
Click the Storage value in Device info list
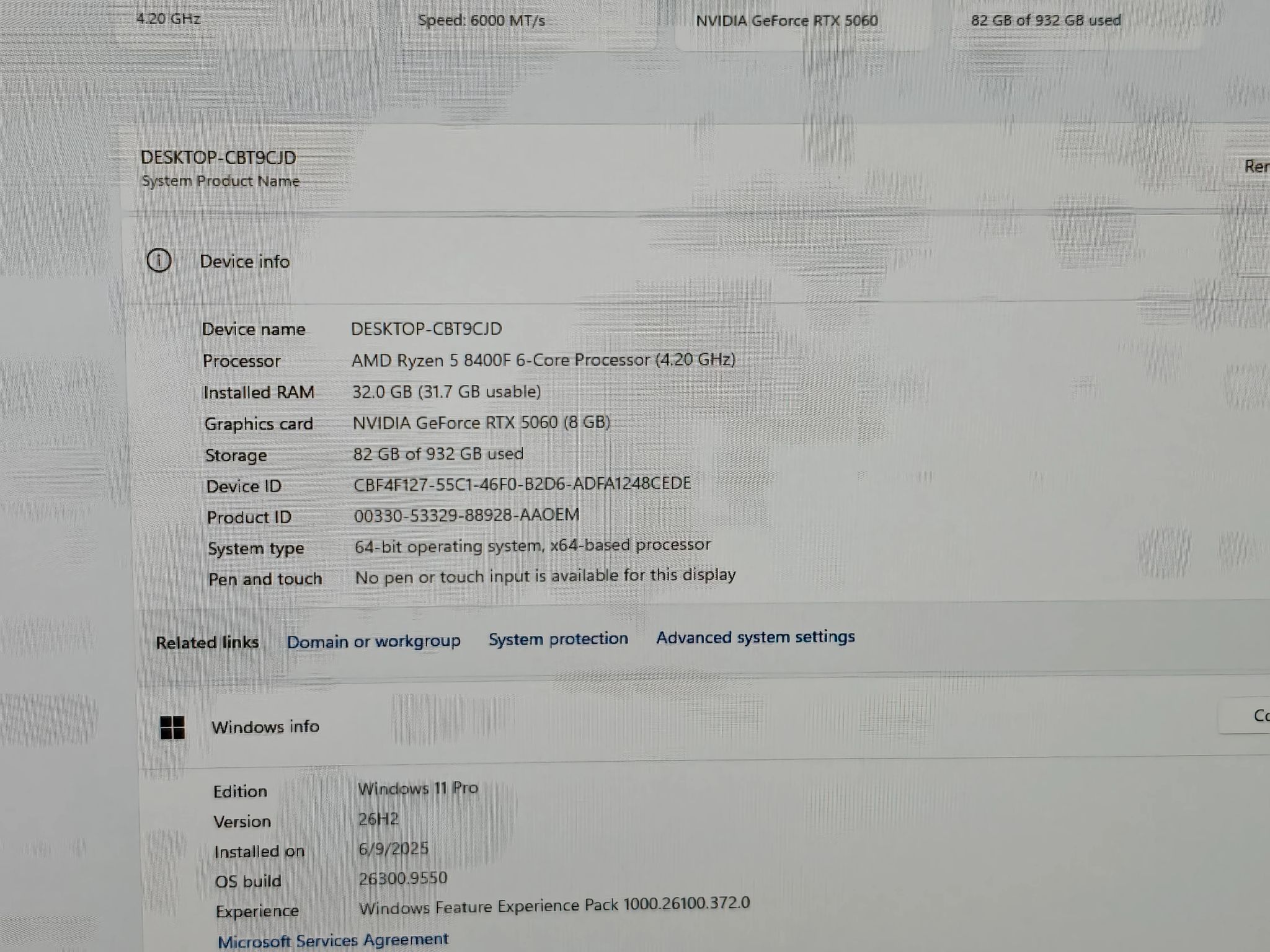coord(438,454)
